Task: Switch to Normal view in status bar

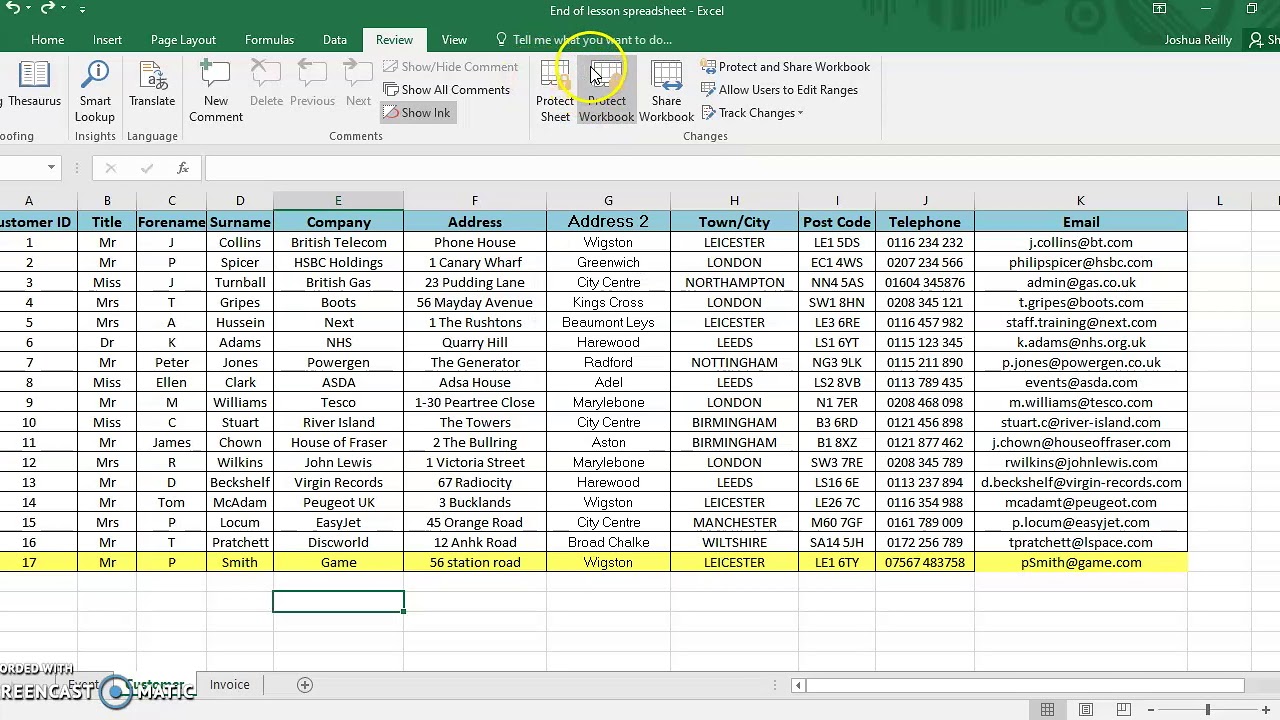Action: pyautogui.click(x=1047, y=710)
